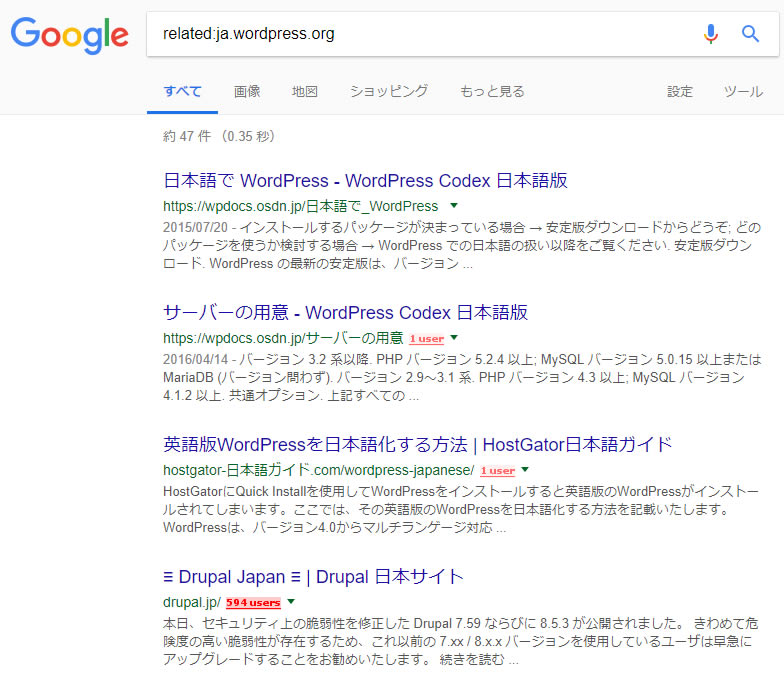Open the 設定 menu

[680, 91]
